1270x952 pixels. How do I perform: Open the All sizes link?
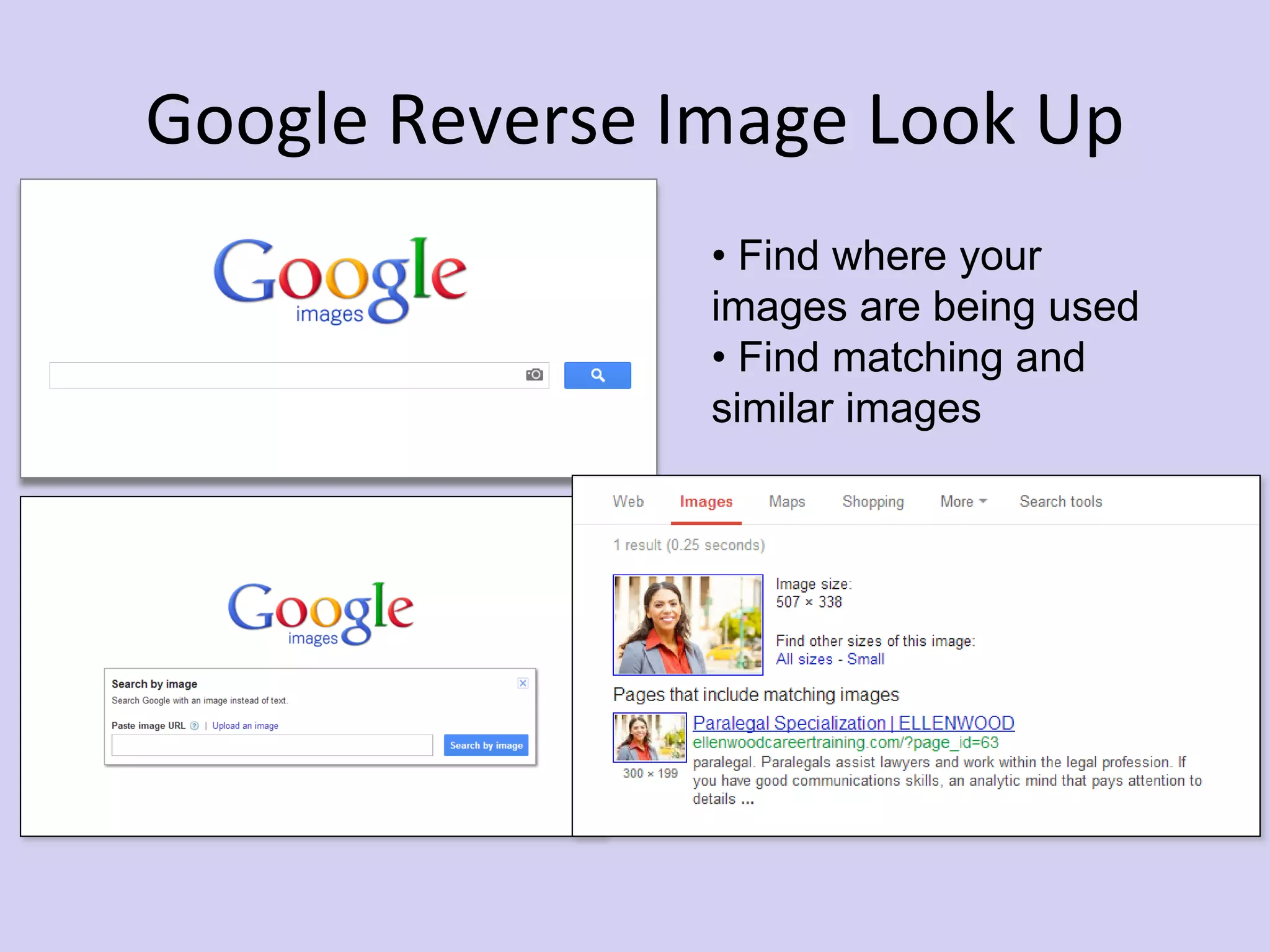click(804, 659)
